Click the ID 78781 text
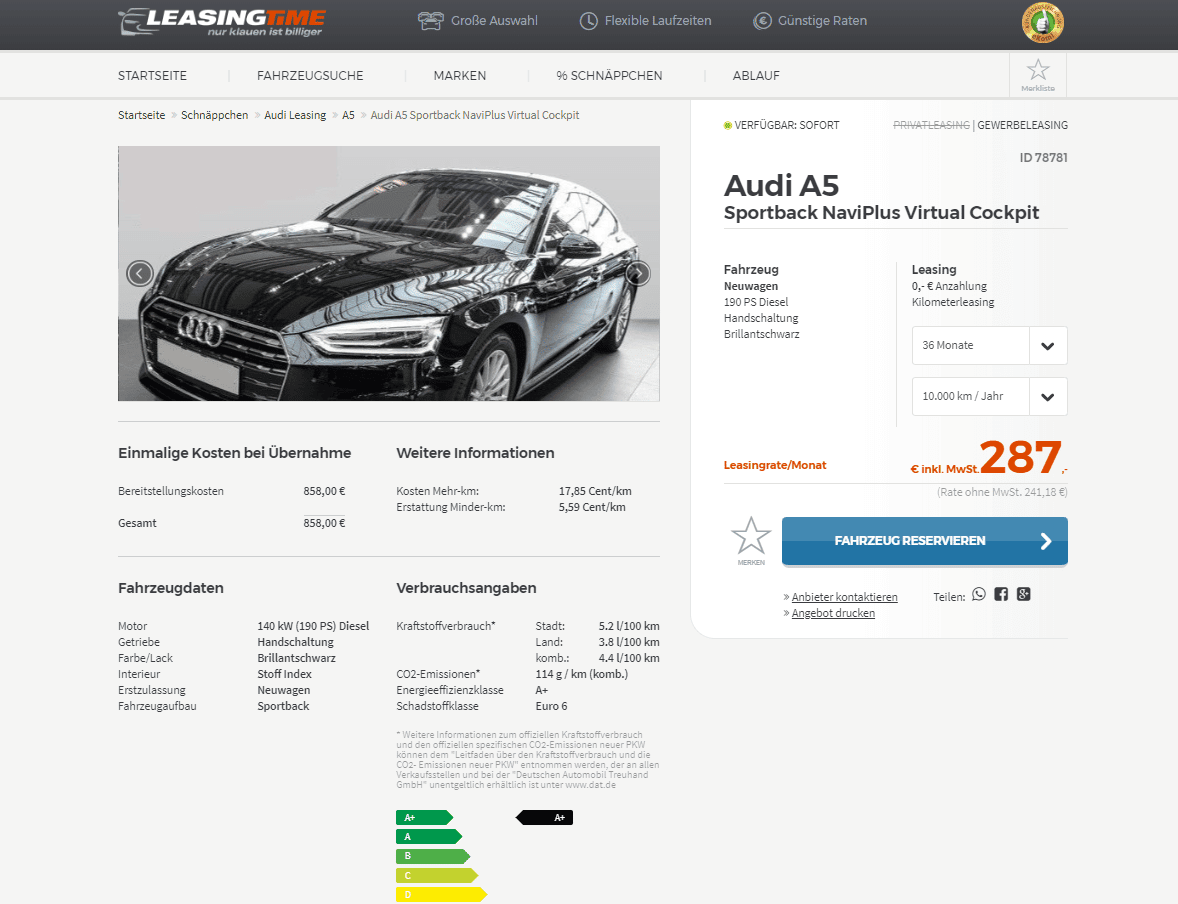This screenshot has width=1178, height=904. (x=1043, y=158)
